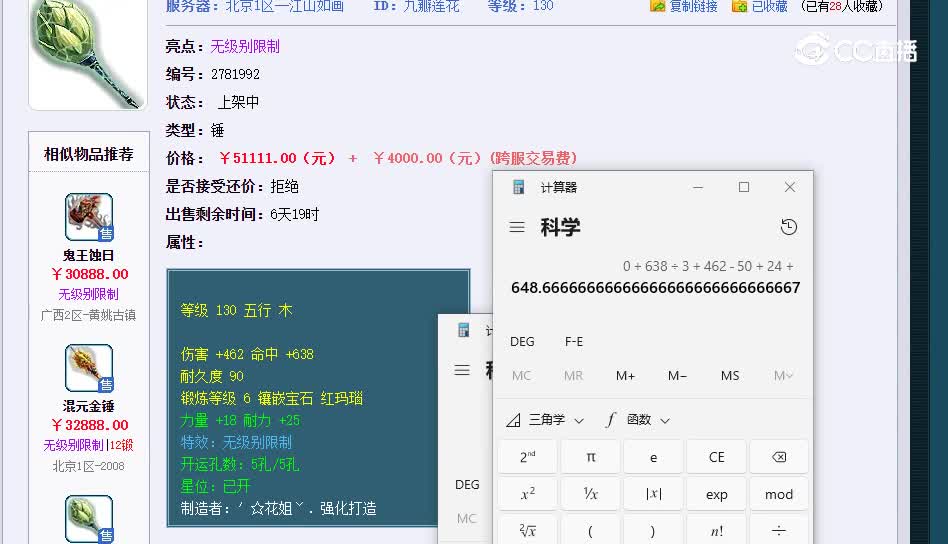Viewport: 948px width, 544px height.
Task: Click the copy link button
Action: (684, 6)
